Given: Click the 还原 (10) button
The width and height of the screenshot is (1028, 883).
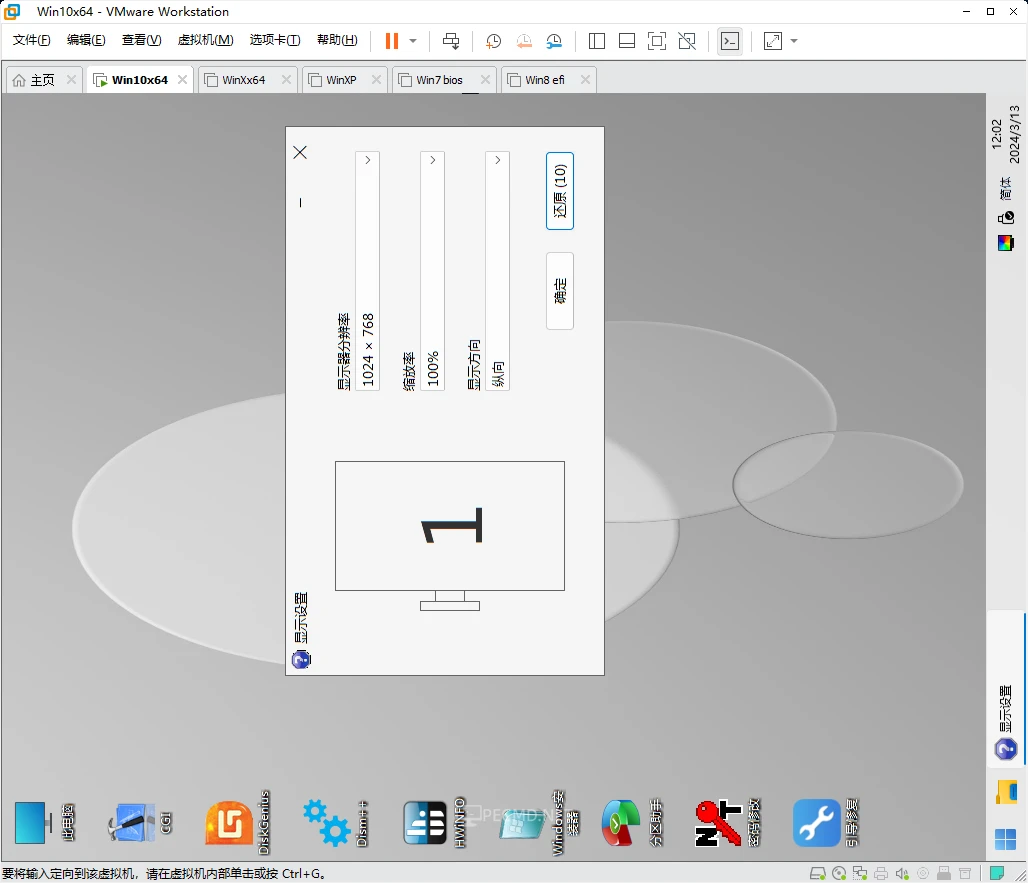Looking at the screenshot, I should point(560,191).
